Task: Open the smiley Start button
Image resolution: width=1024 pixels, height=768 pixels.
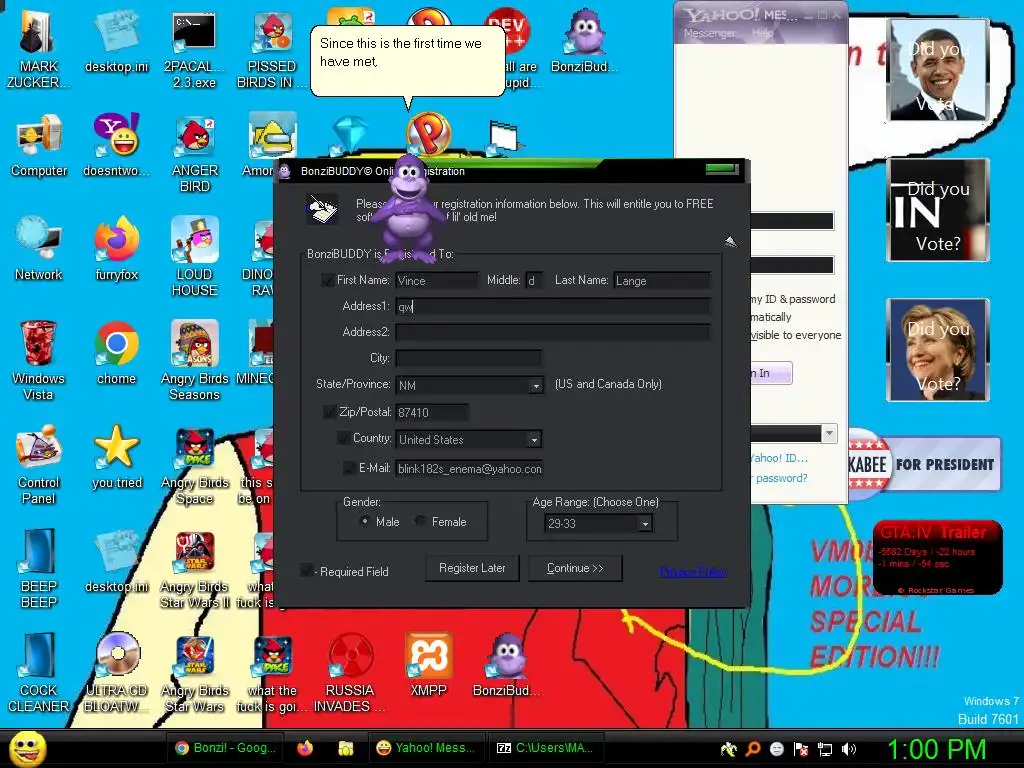Action: tap(27, 748)
